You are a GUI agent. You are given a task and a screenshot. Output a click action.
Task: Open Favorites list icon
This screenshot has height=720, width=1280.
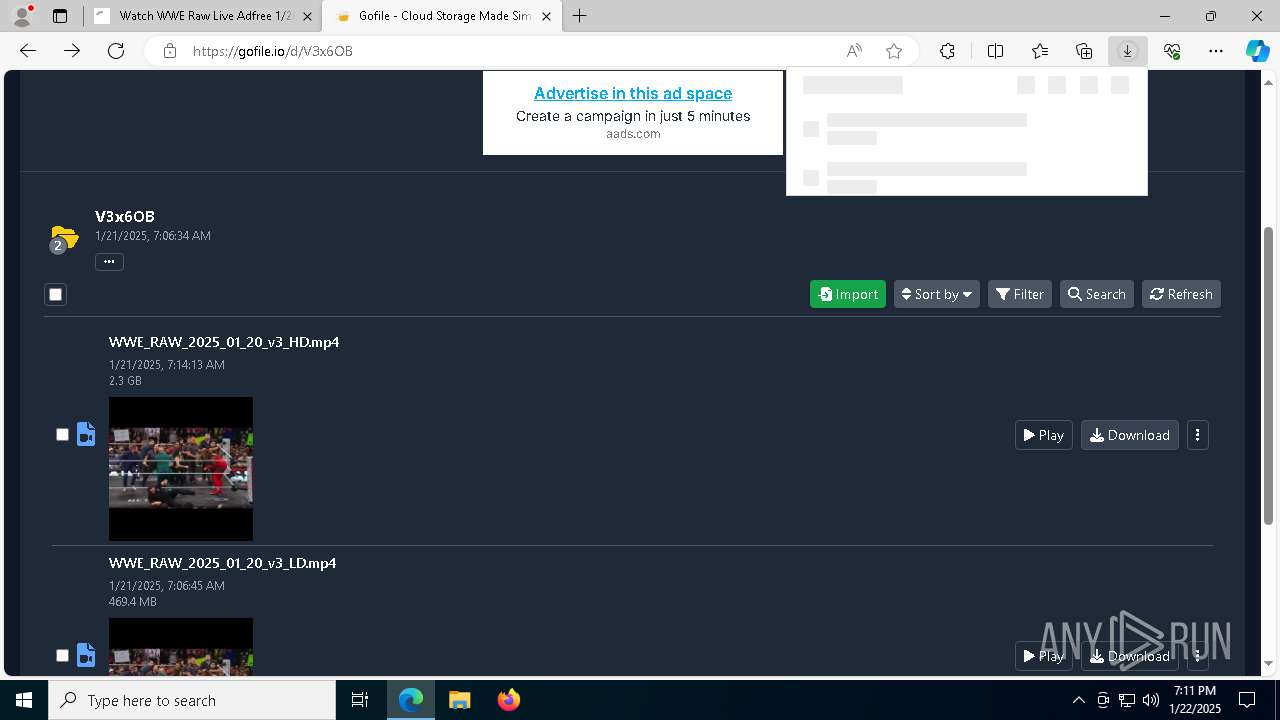1040,51
